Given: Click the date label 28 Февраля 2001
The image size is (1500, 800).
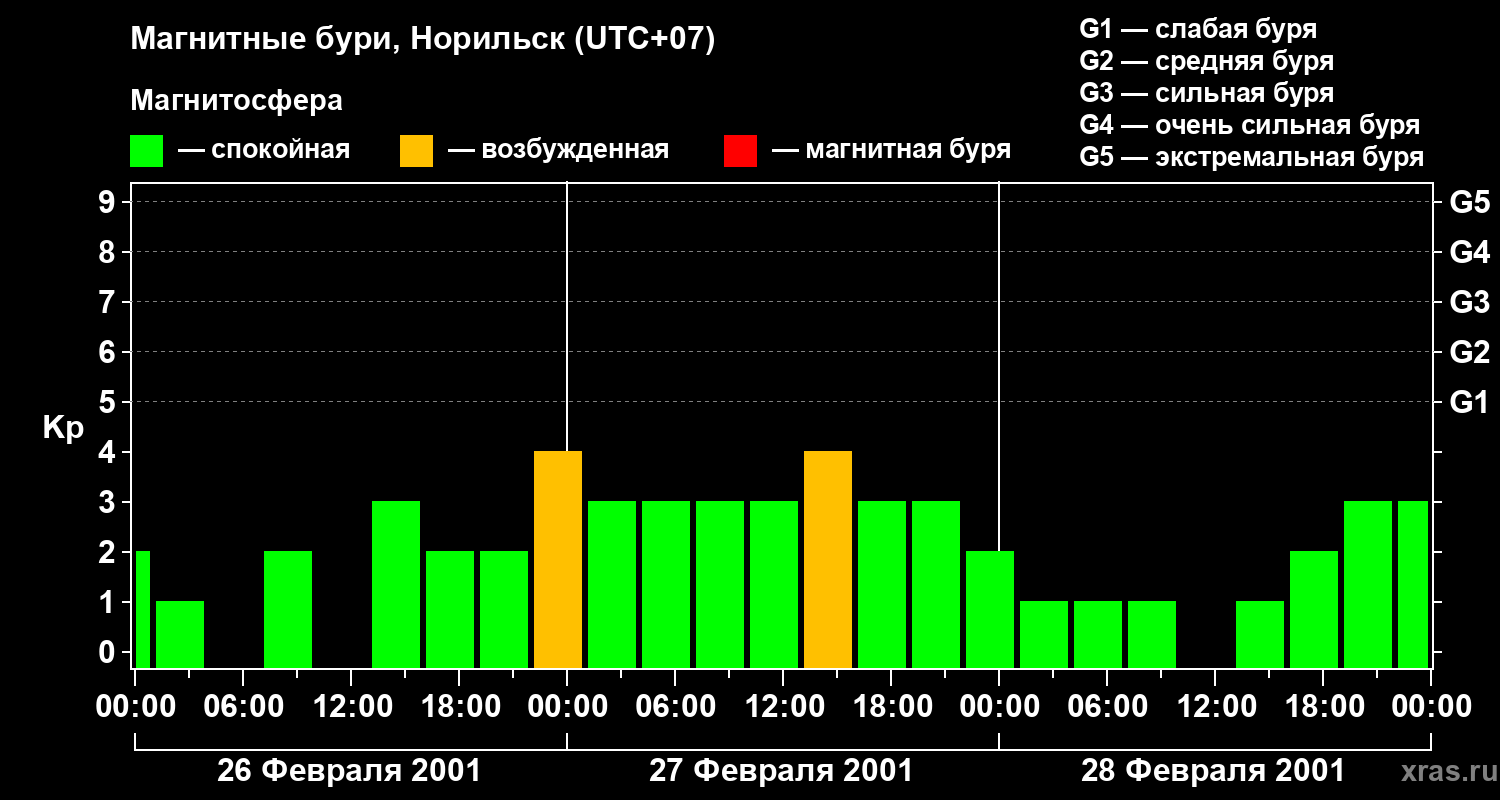Looking at the screenshot, I should 1213,771.
